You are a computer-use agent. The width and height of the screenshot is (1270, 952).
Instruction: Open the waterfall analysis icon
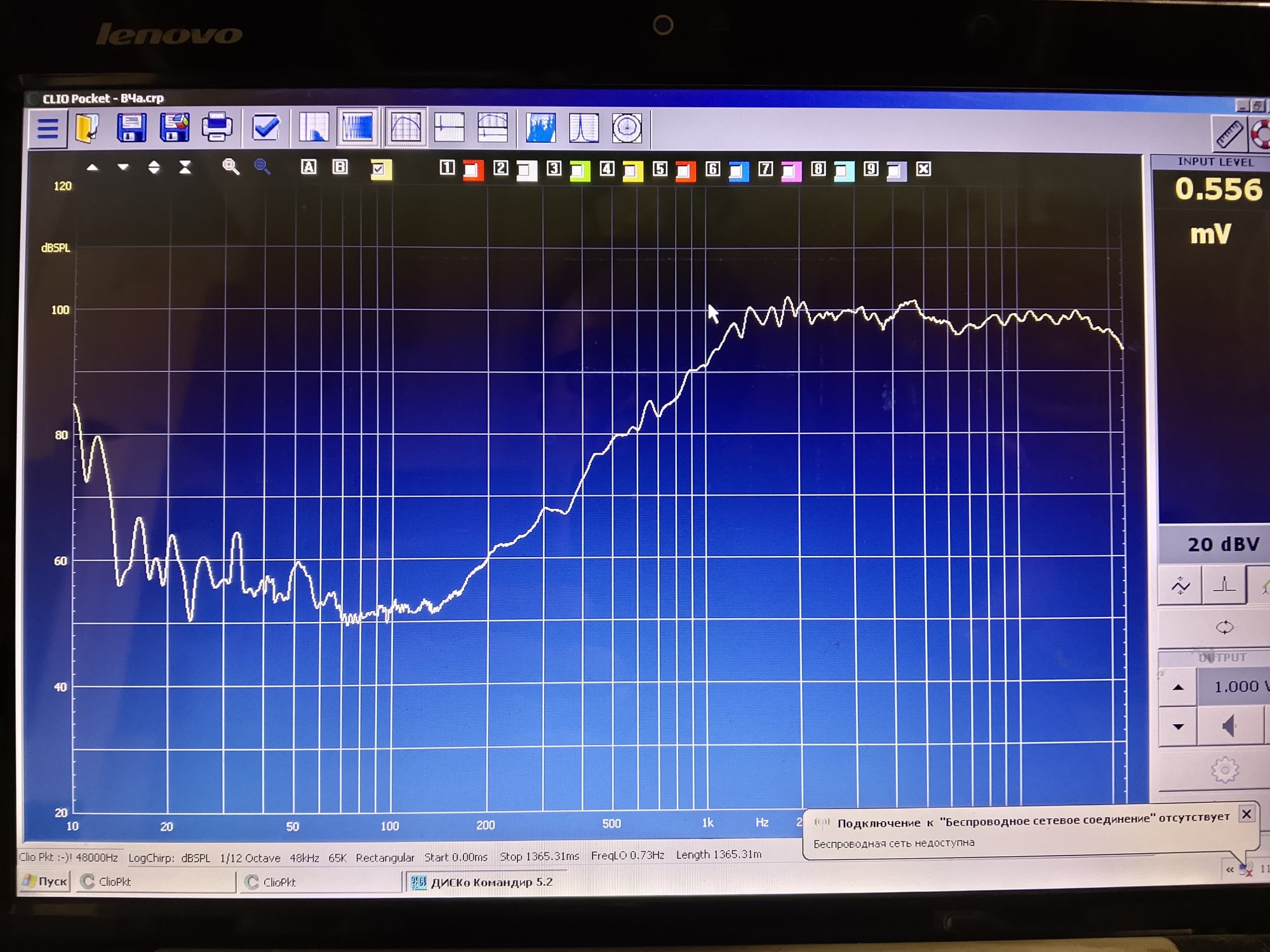[x=540, y=128]
